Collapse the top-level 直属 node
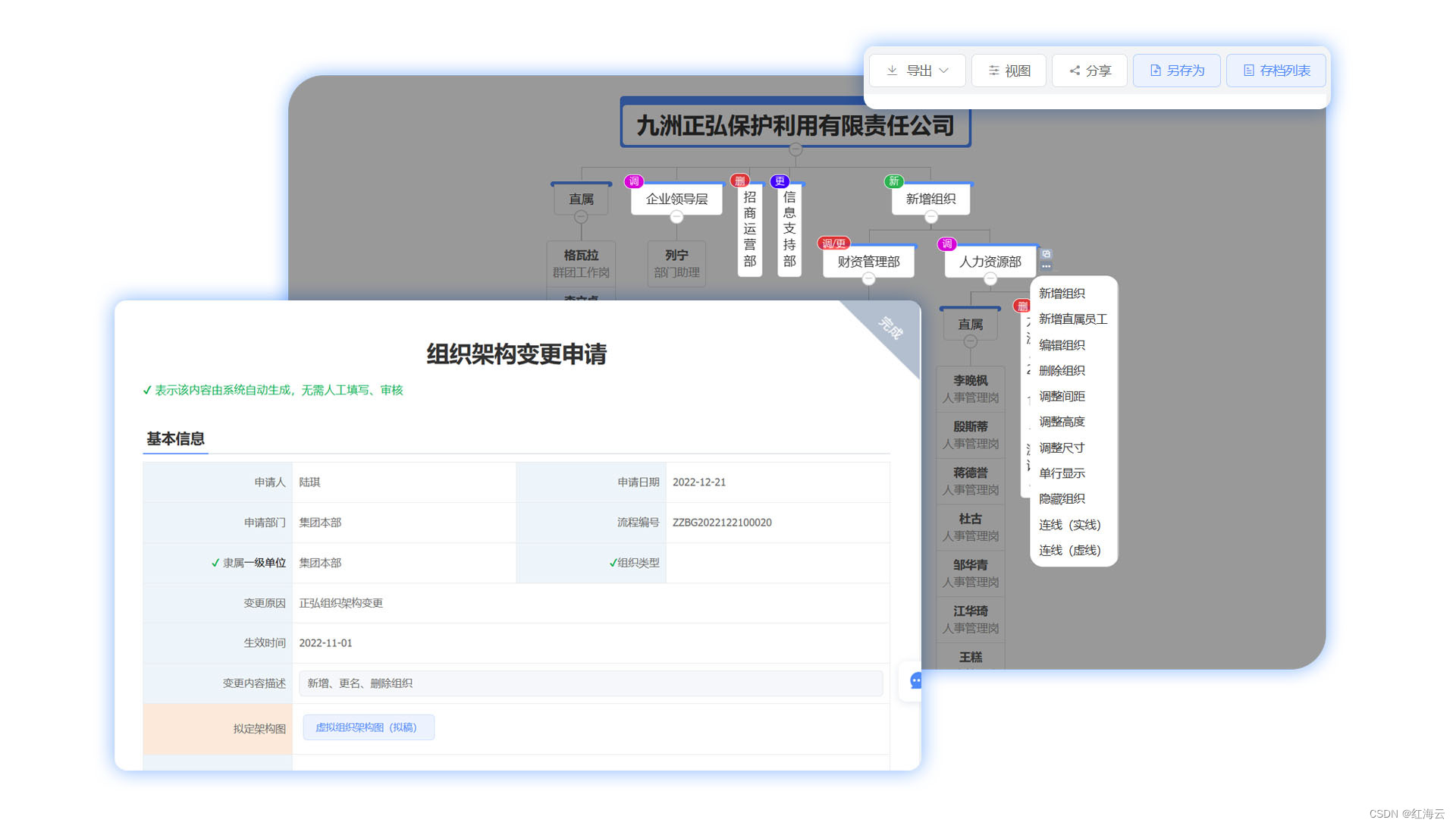The image size is (1456, 826). tap(581, 217)
